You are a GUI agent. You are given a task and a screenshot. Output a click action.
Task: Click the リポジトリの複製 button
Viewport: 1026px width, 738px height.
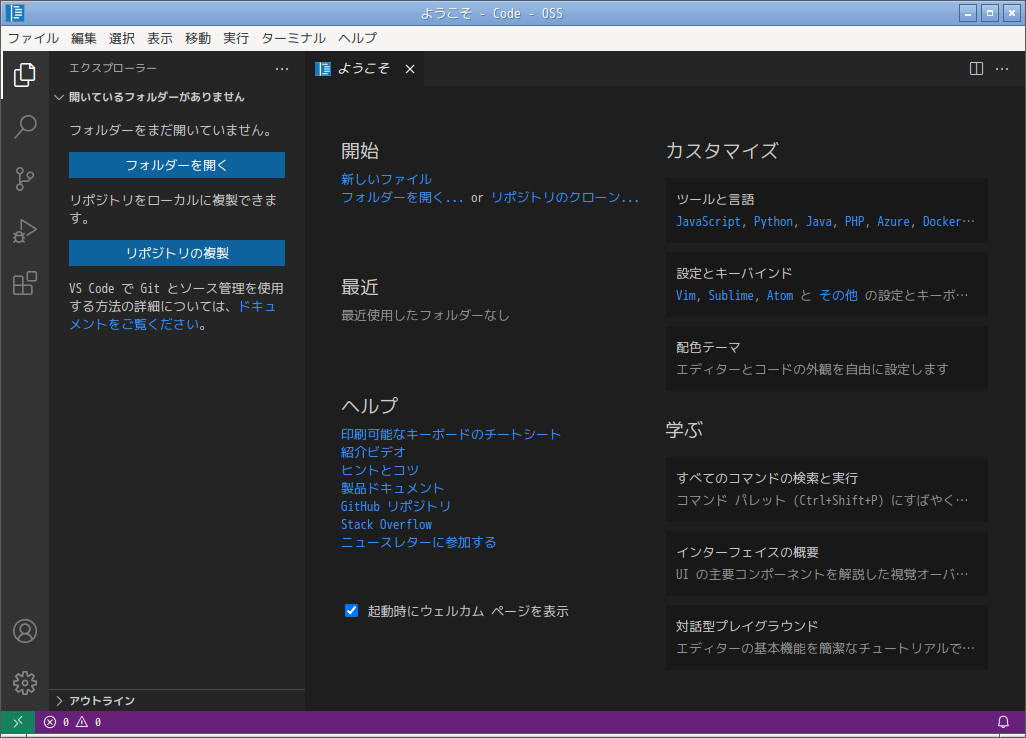click(x=177, y=253)
